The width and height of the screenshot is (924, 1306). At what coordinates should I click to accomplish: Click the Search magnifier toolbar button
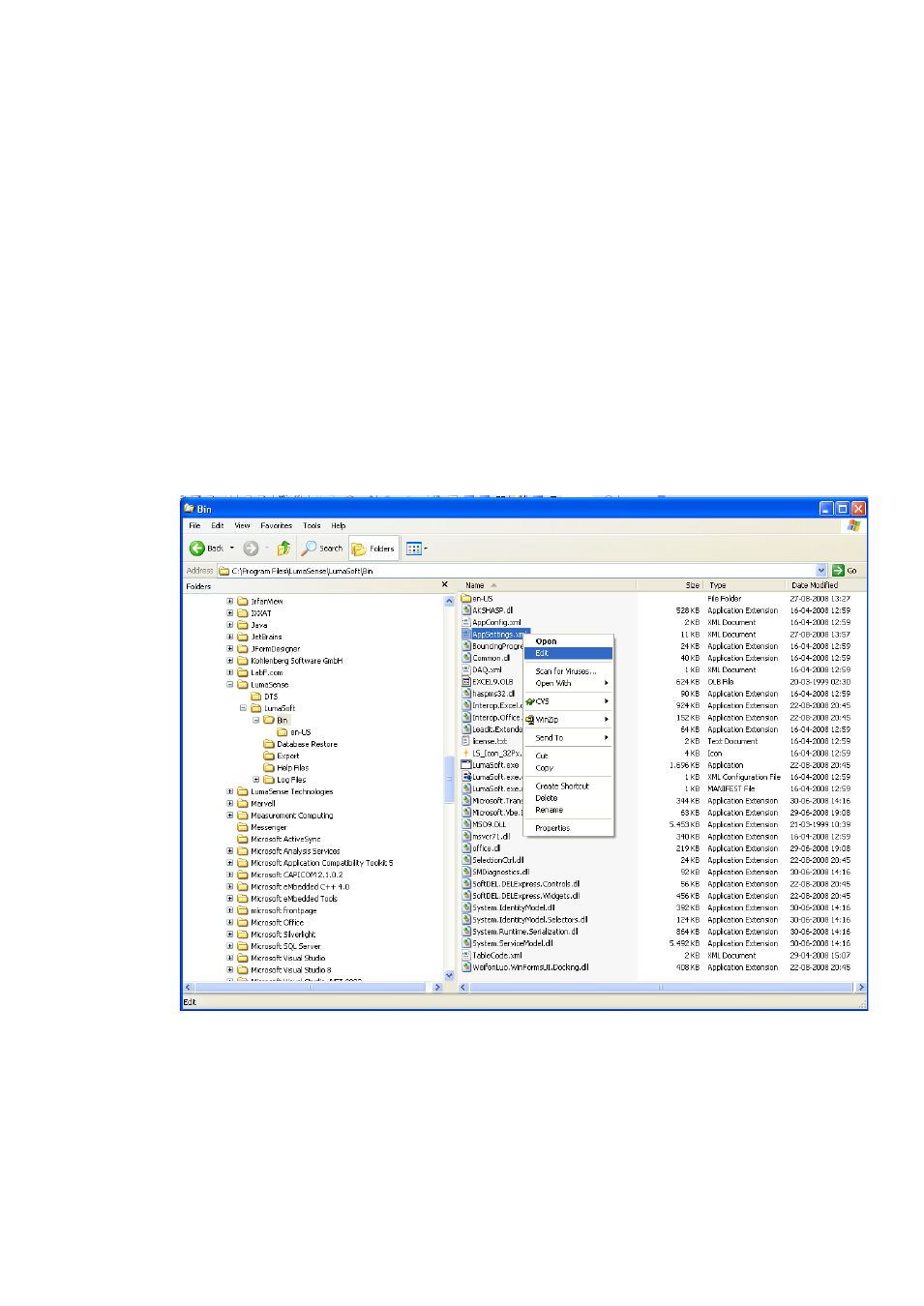322,549
